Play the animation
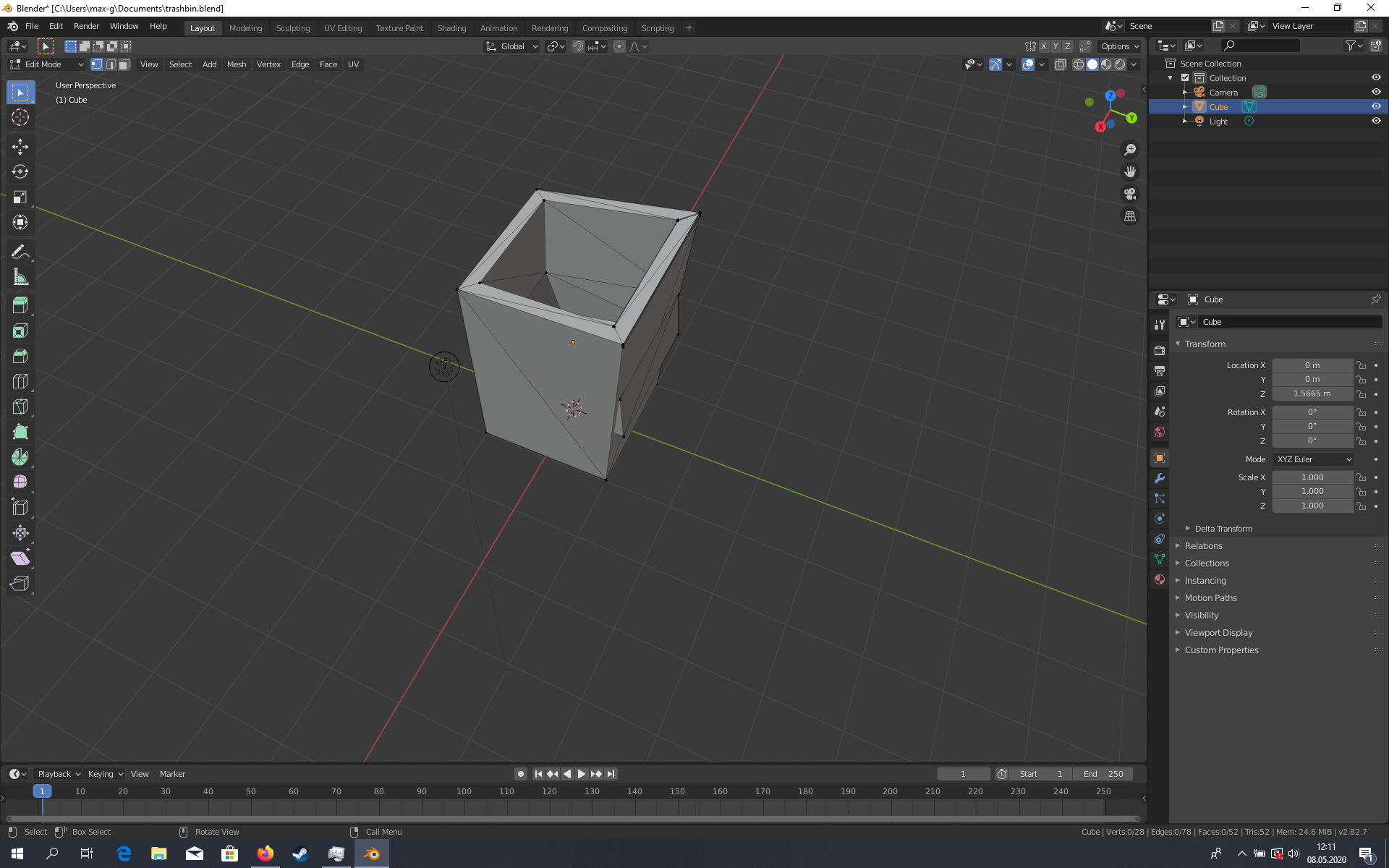The image size is (1389, 868). [582, 774]
